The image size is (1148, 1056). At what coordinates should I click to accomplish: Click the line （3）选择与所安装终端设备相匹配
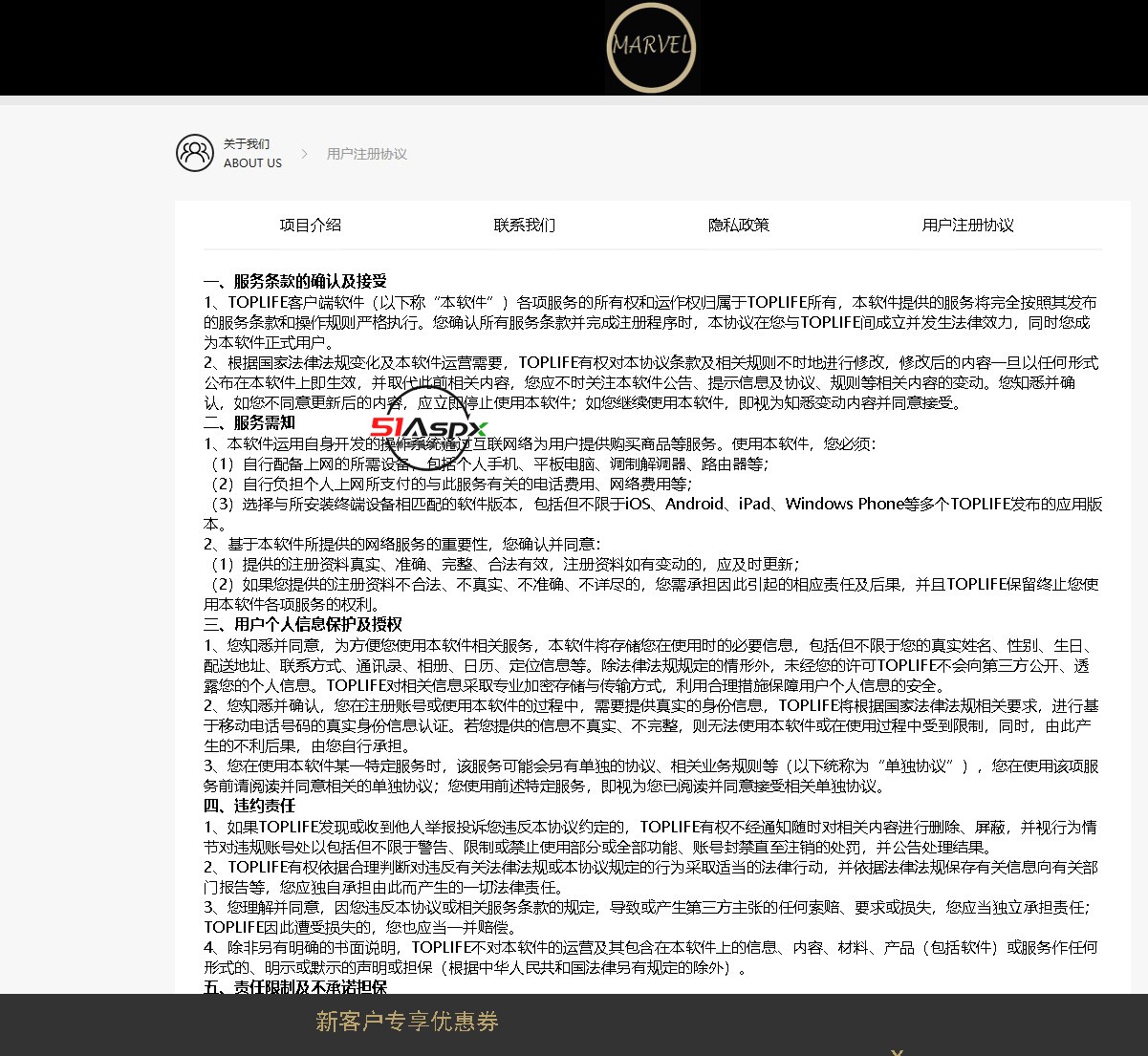click(653, 513)
